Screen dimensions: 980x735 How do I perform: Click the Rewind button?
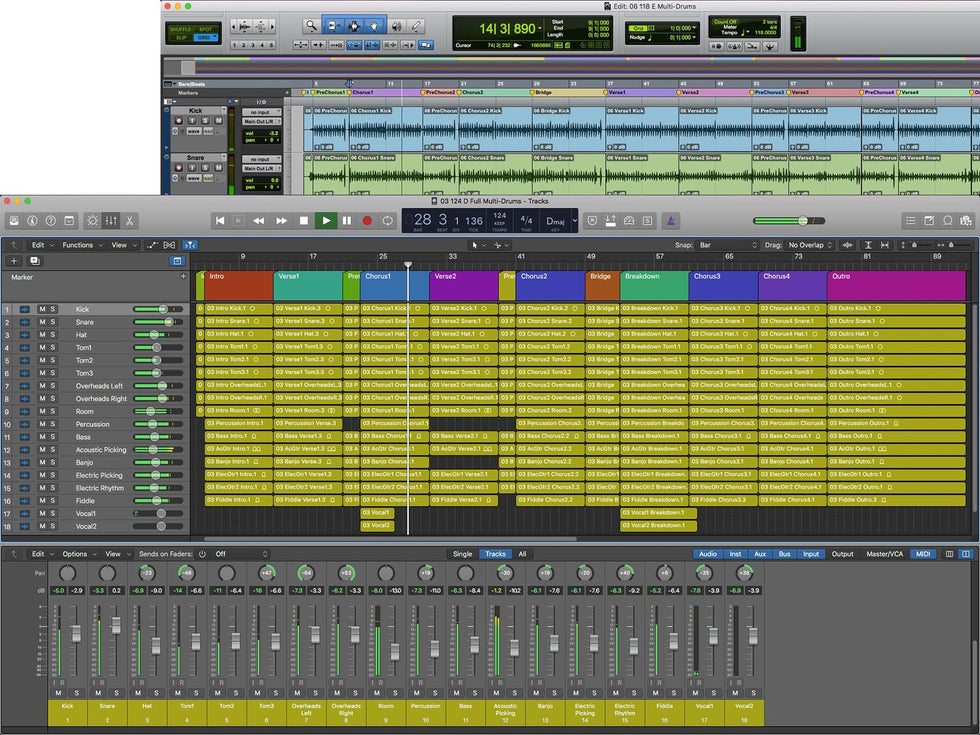coord(258,220)
